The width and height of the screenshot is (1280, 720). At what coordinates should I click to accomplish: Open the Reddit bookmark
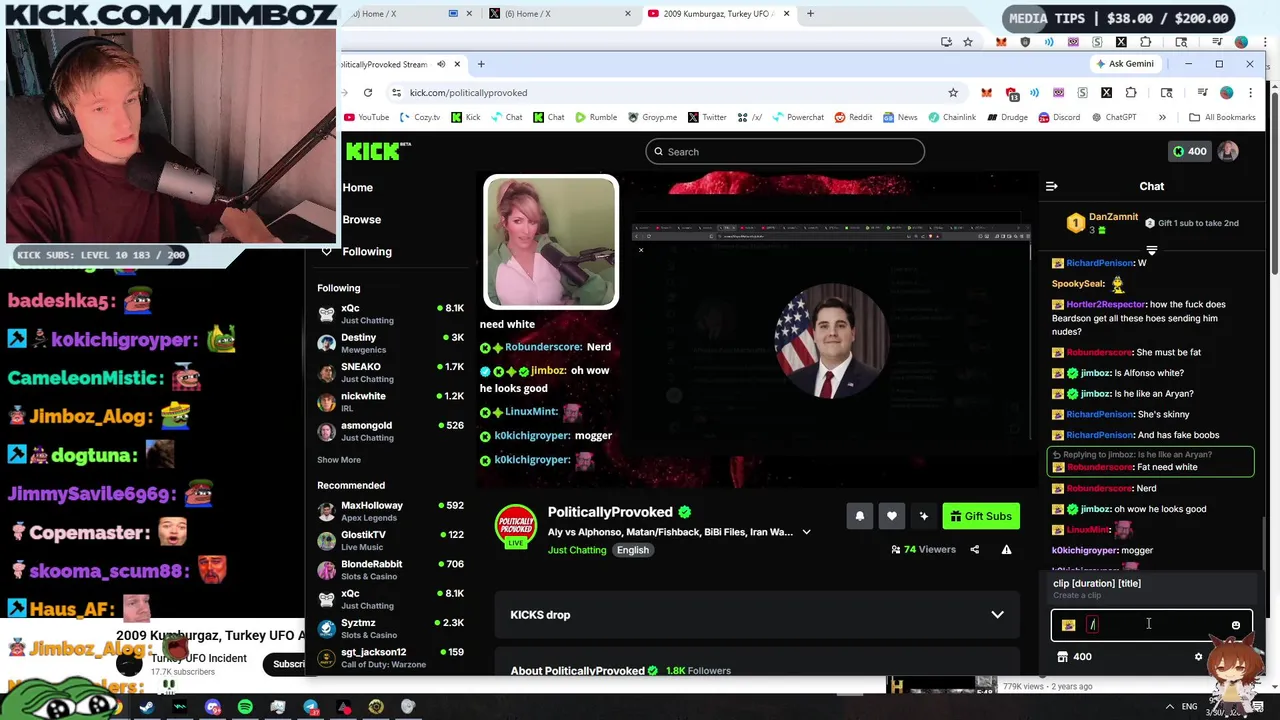tap(853, 117)
